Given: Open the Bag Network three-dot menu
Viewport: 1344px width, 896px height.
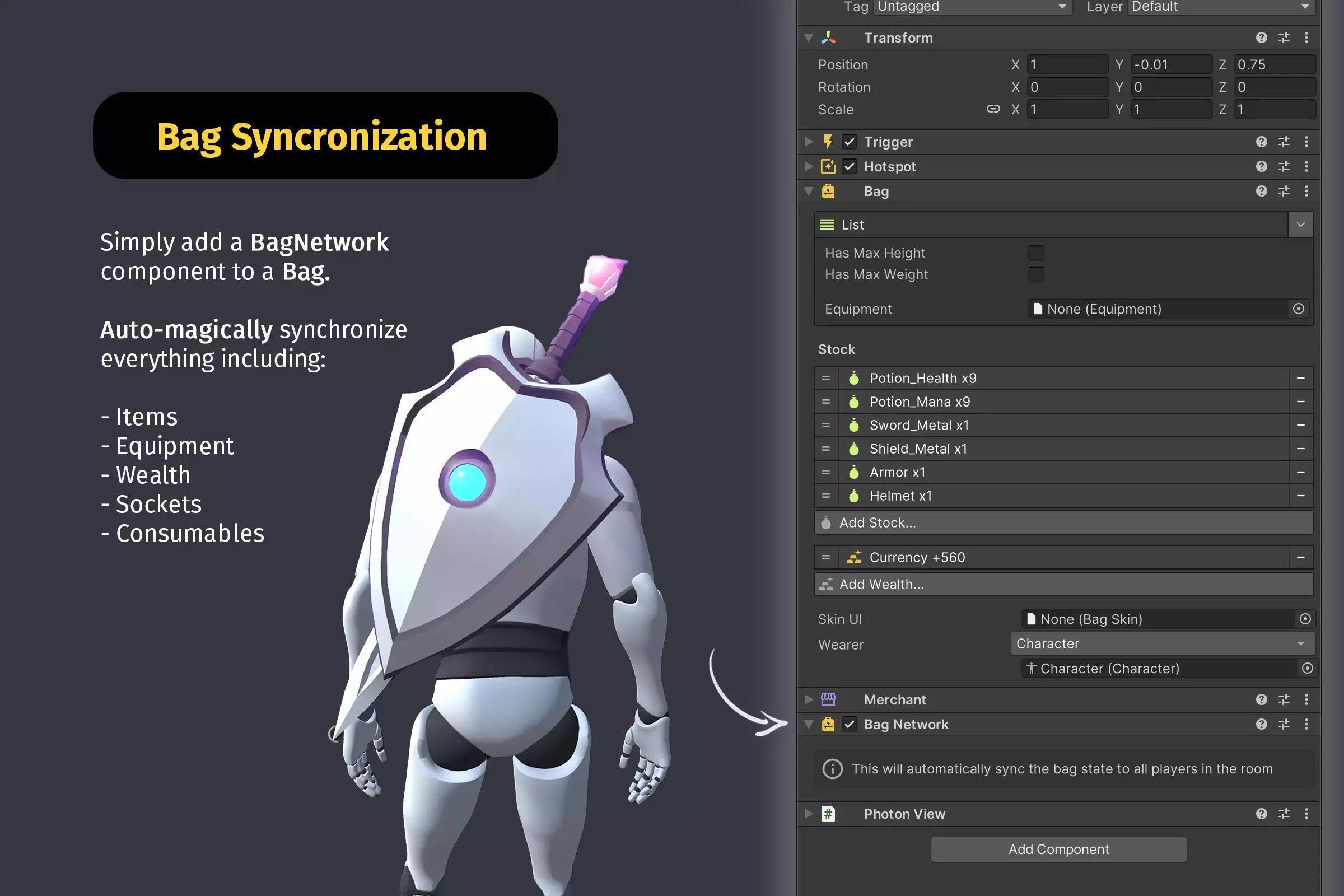Looking at the screenshot, I should [x=1306, y=724].
